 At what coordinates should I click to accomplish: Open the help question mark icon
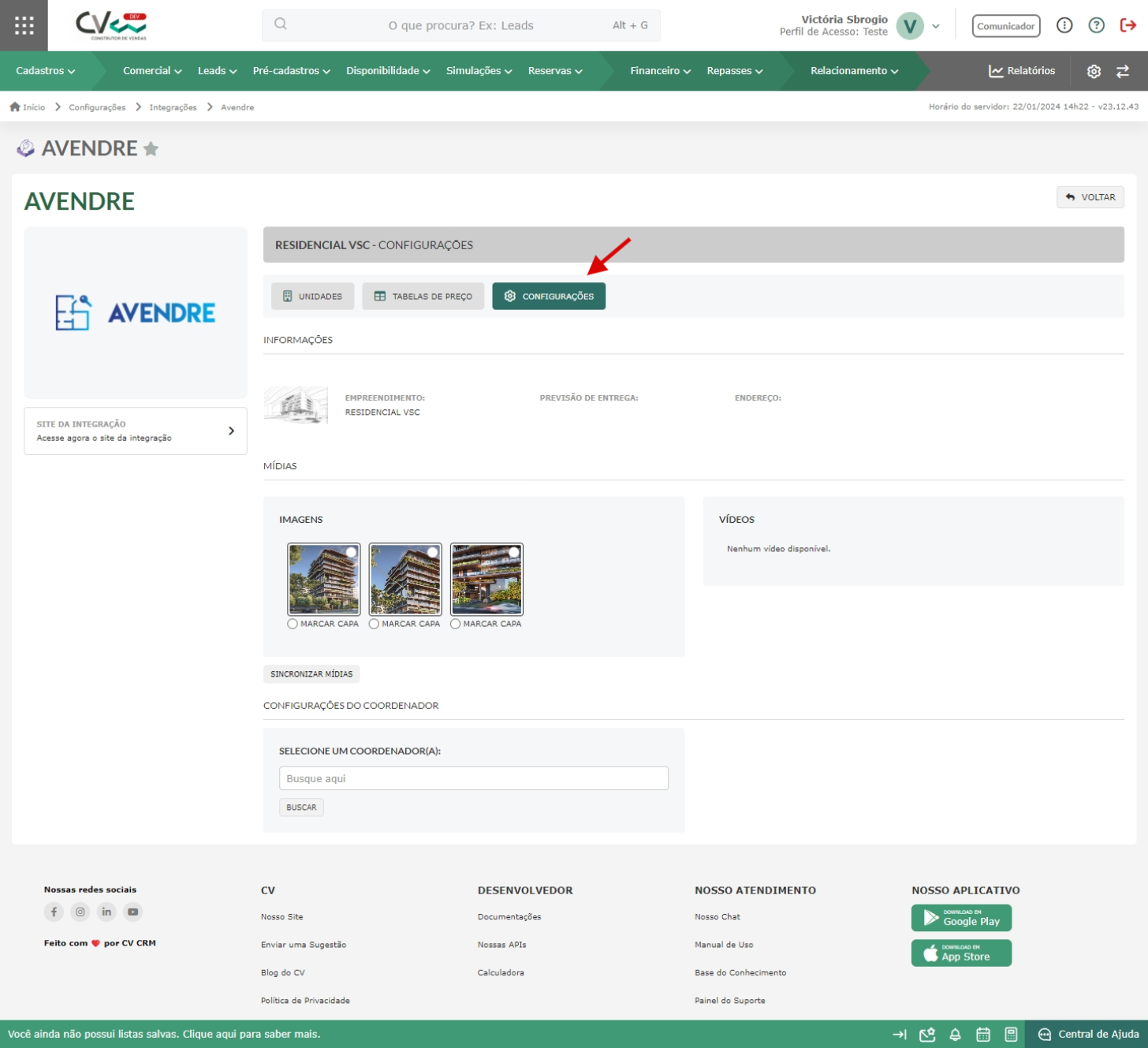click(1096, 25)
